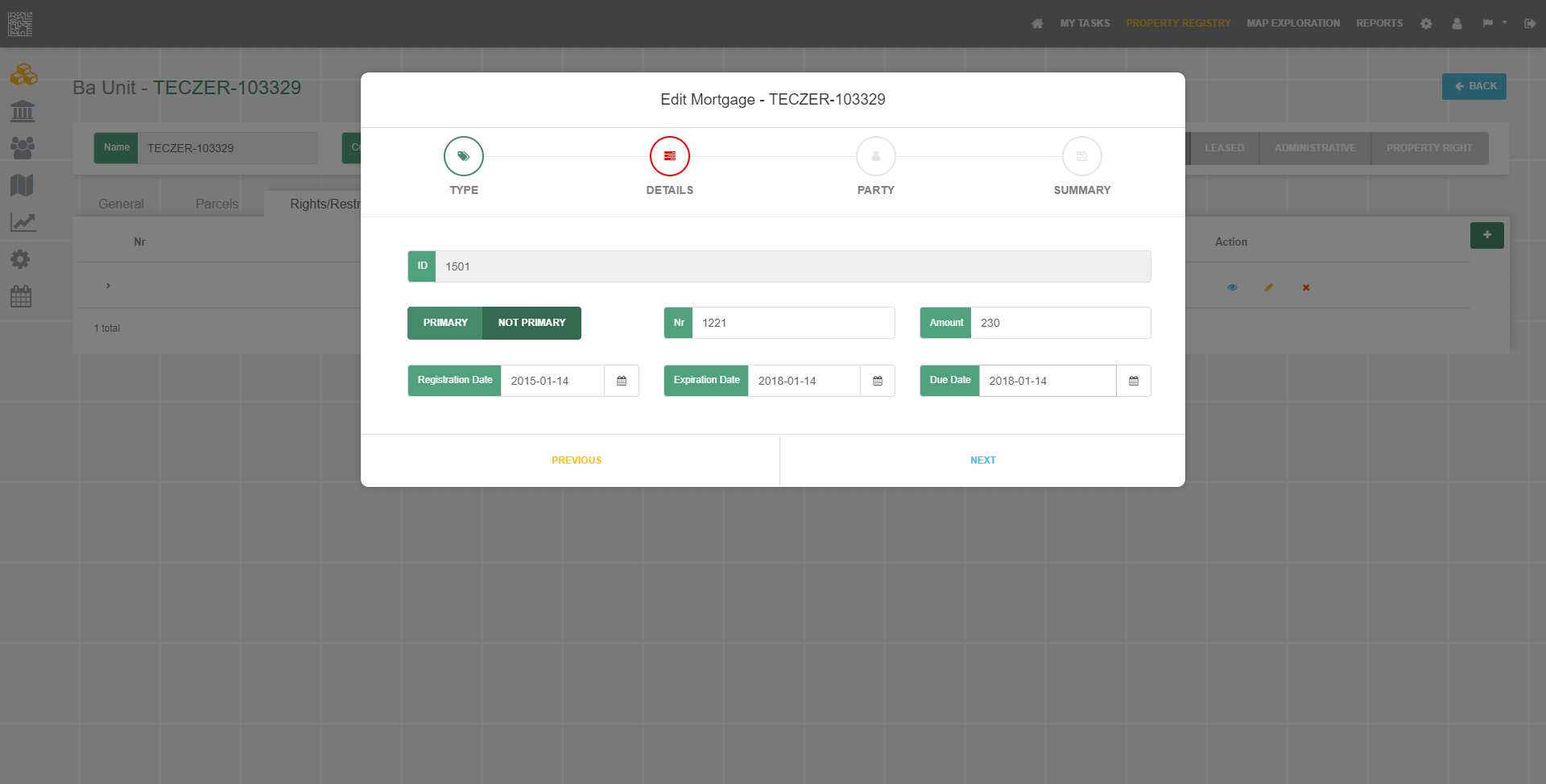Select the NOT PRIMARY toggle option
Viewport: 1546px width, 784px height.
[531, 323]
